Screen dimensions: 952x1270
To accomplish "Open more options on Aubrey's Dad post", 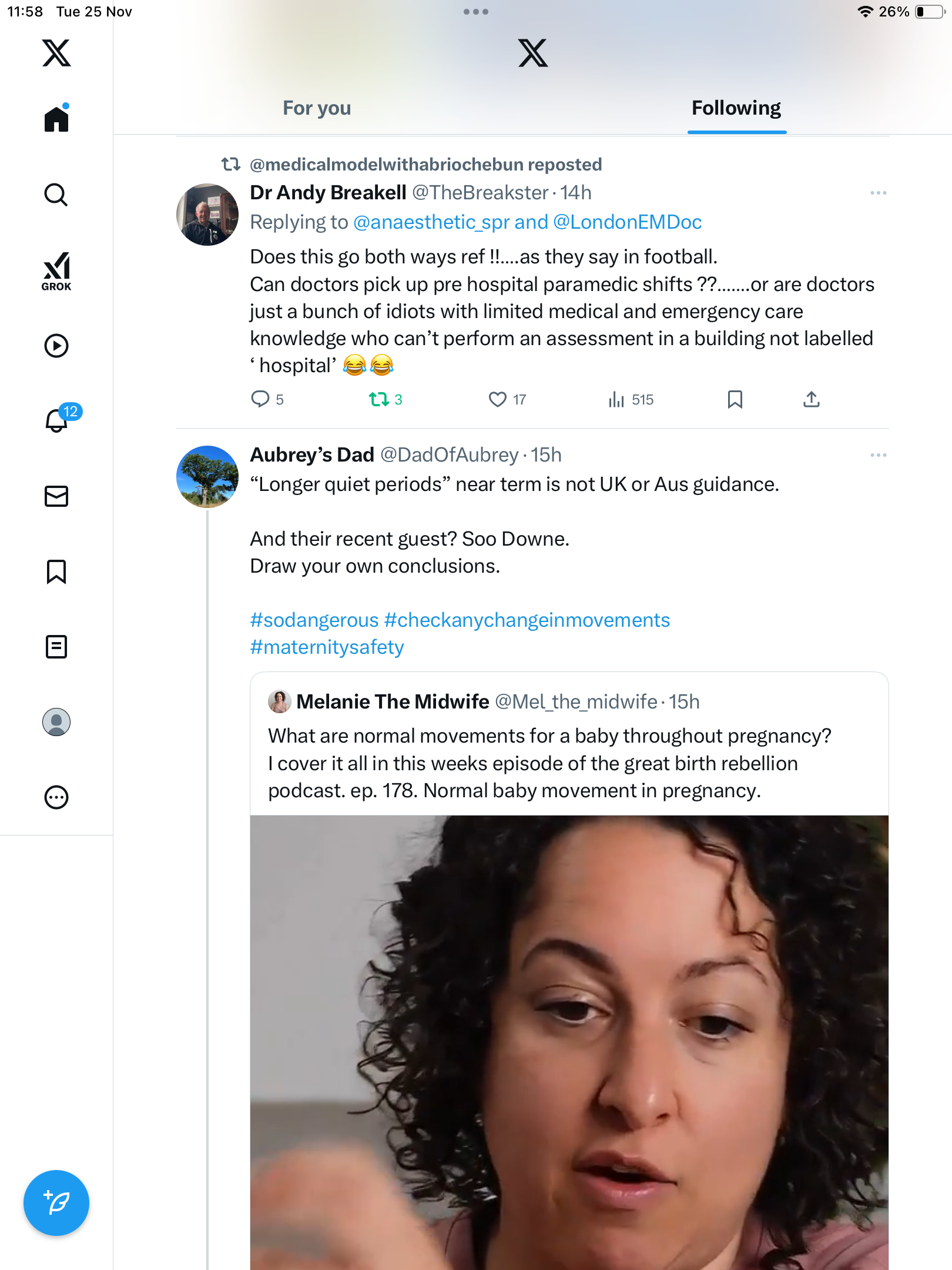I will [878, 455].
